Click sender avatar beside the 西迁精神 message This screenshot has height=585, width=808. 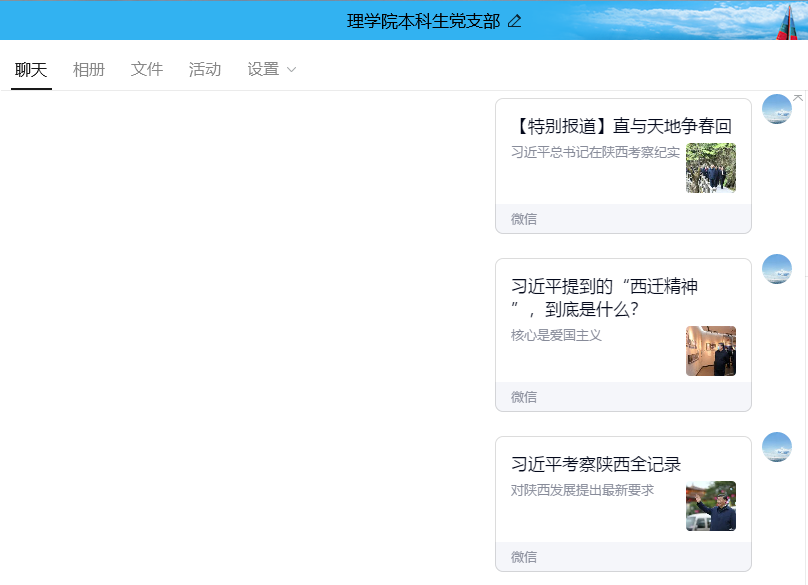pyautogui.click(x=777, y=269)
